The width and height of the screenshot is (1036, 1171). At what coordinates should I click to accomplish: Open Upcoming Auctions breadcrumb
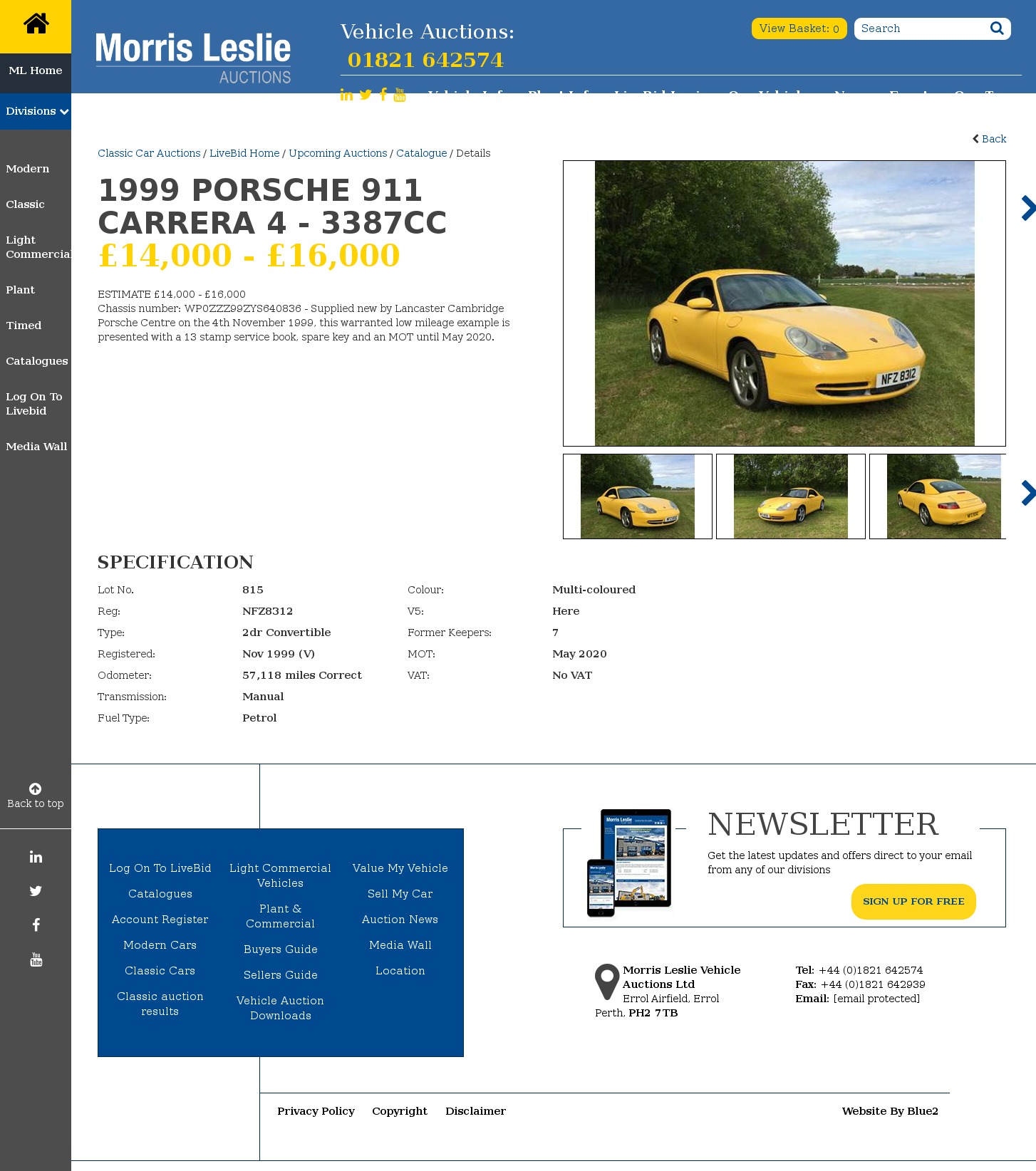(x=338, y=153)
